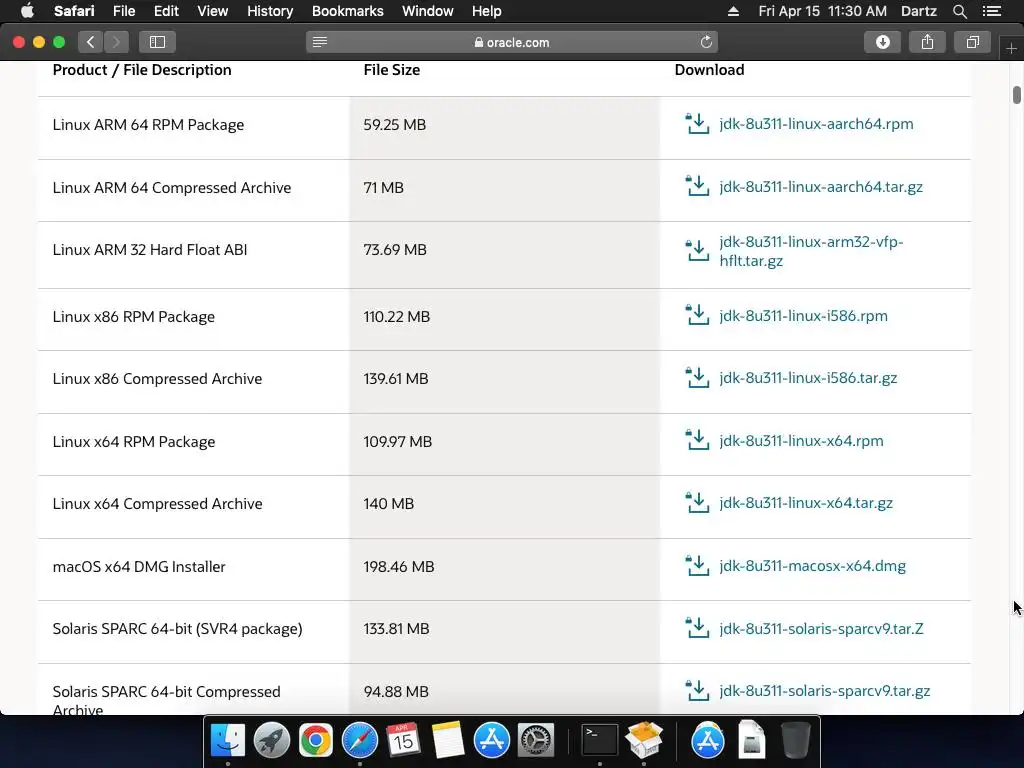Viewport: 1024px width, 768px height.
Task: Click download icon beside jdk-8u311-linux-i586.tar.gz
Action: (697, 377)
